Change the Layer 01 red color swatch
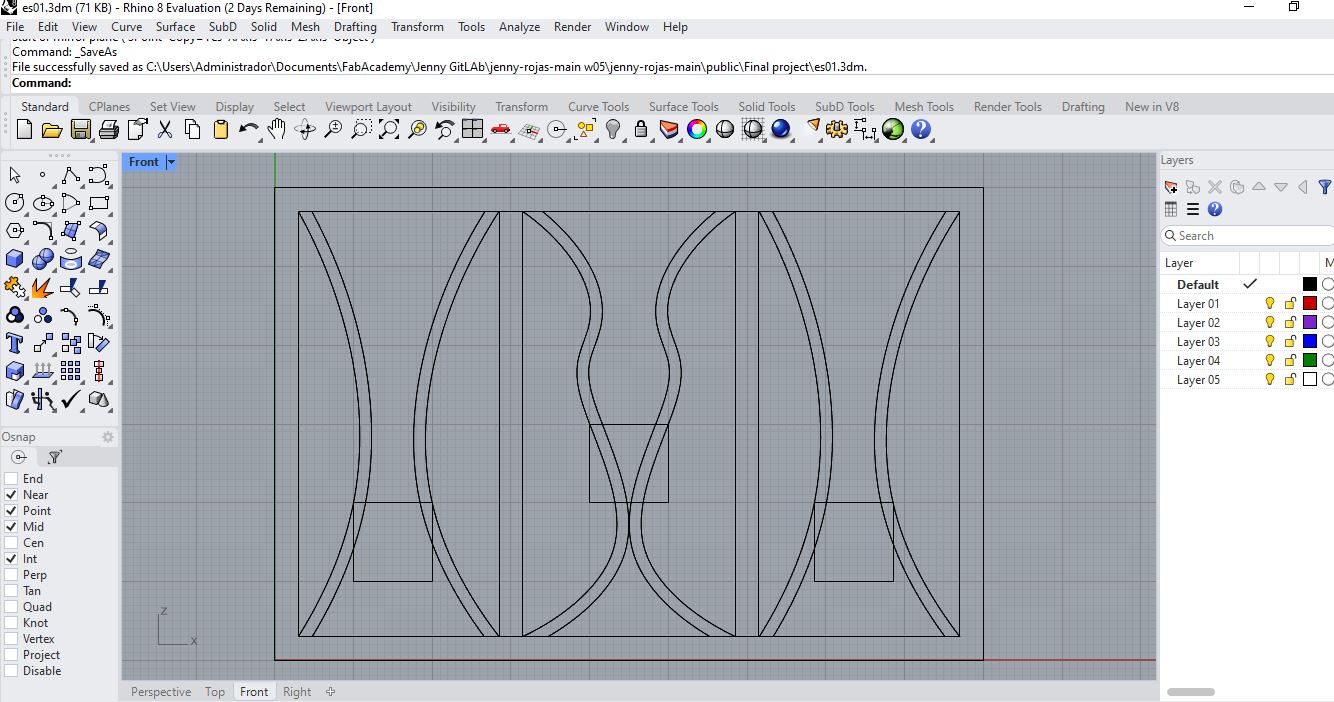This screenshot has height=702, width=1334. coord(1310,304)
